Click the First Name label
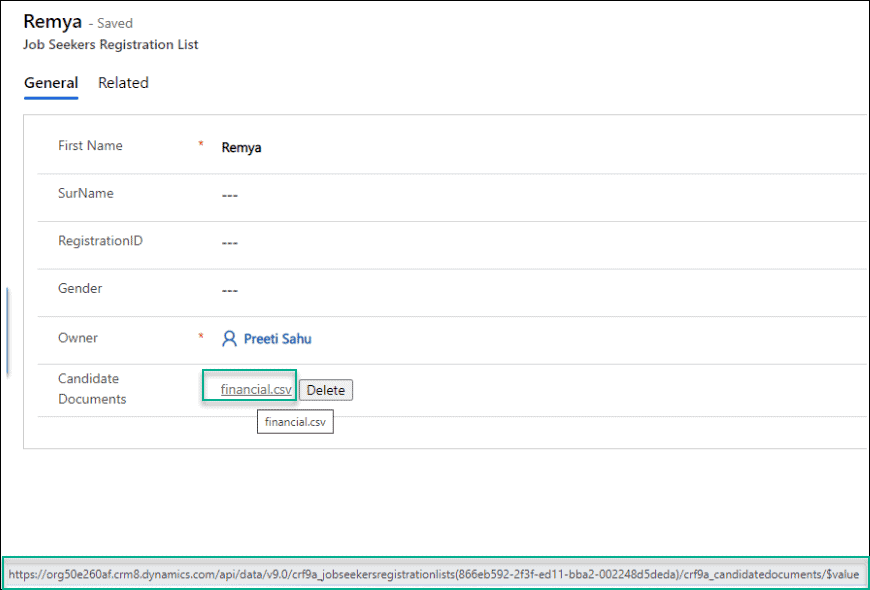Viewport: 870px width, 590px height. 90,145
